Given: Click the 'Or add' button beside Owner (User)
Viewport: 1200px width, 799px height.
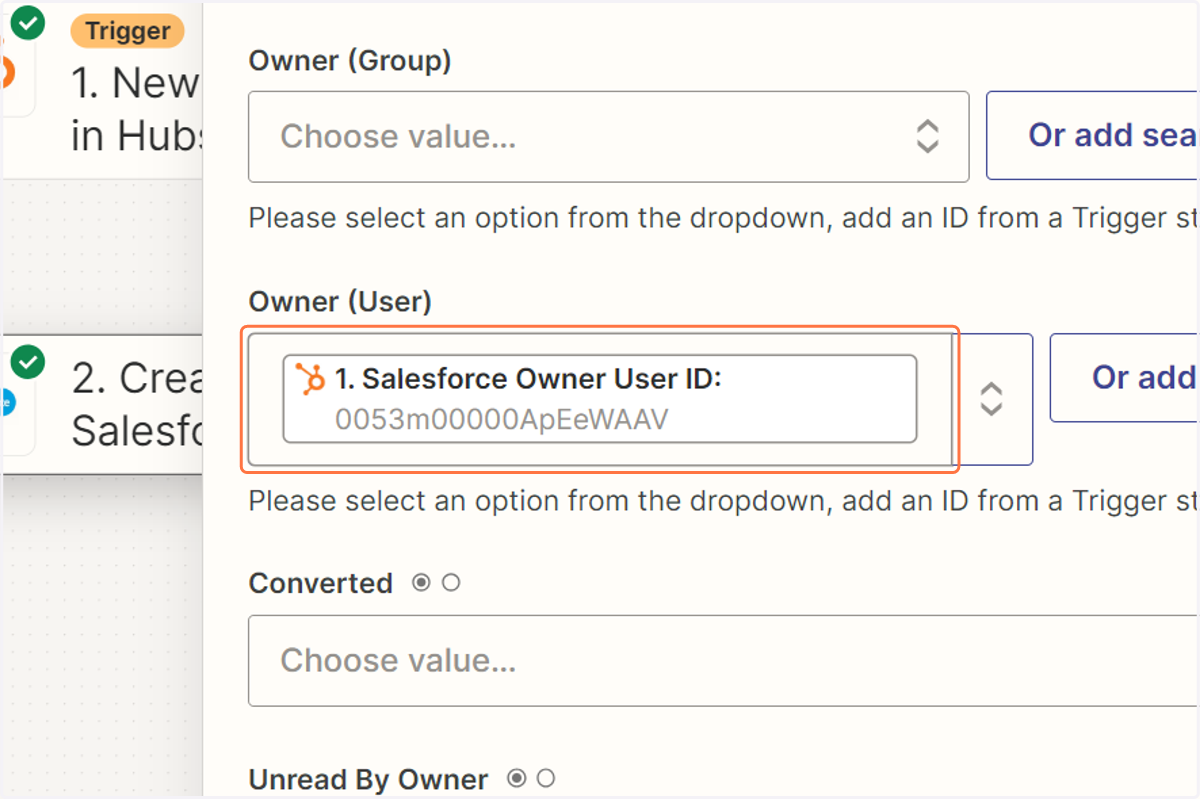Looking at the screenshot, I should coord(1125,378).
